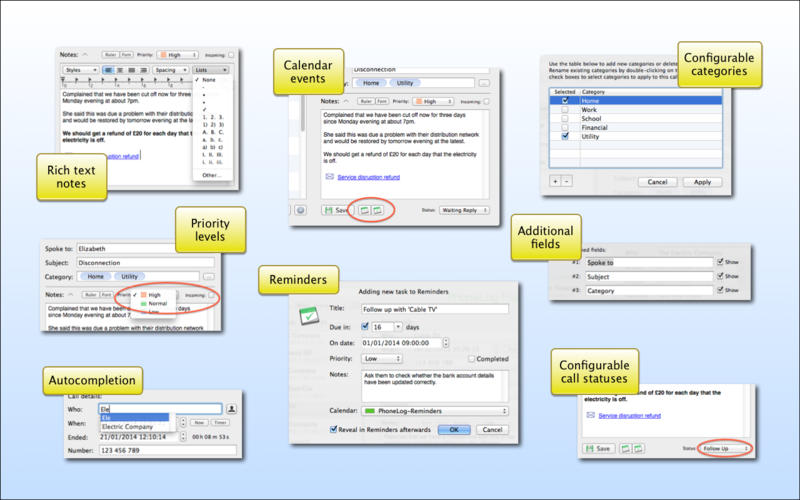The image size is (800, 500).
Task: Select High in priority popup menu
Action: pos(154,295)
